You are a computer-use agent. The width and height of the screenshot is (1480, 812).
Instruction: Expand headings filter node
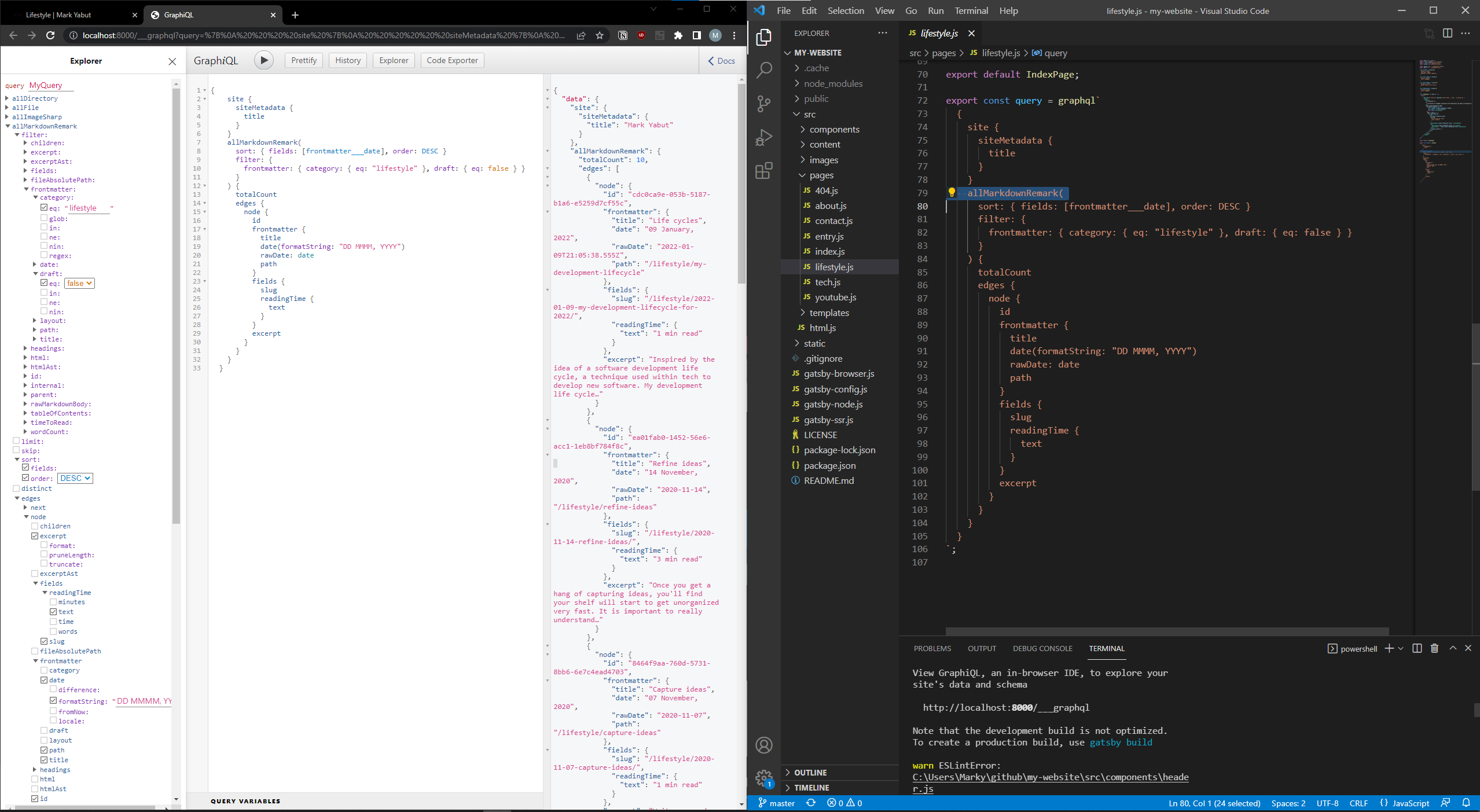[x=25, y=348]
